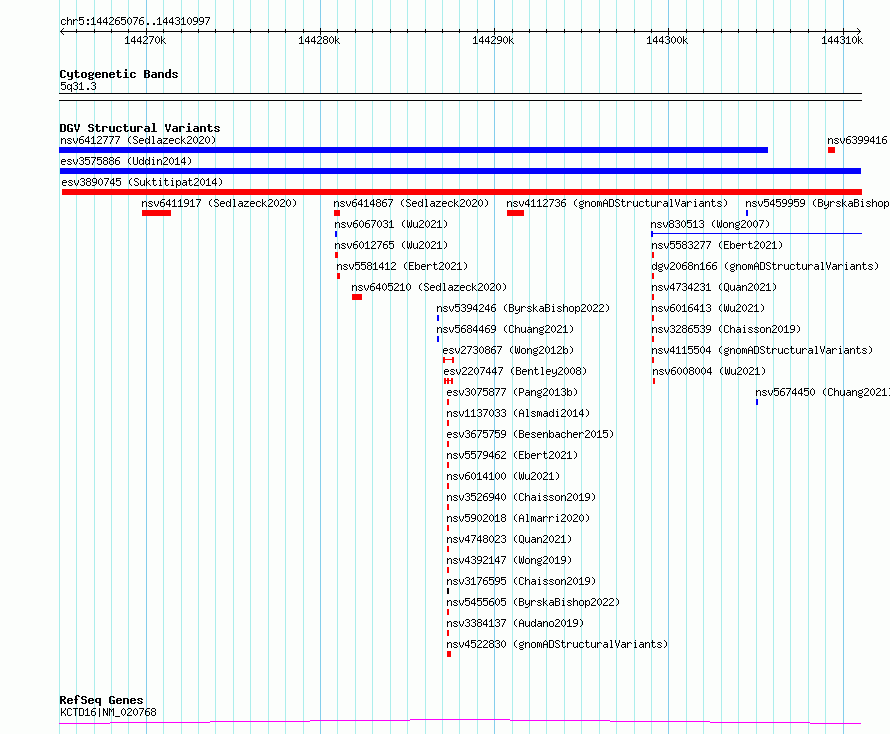Open nsv4522830 (gnomADStructuralVariants) variant

[x=557, y=644]
